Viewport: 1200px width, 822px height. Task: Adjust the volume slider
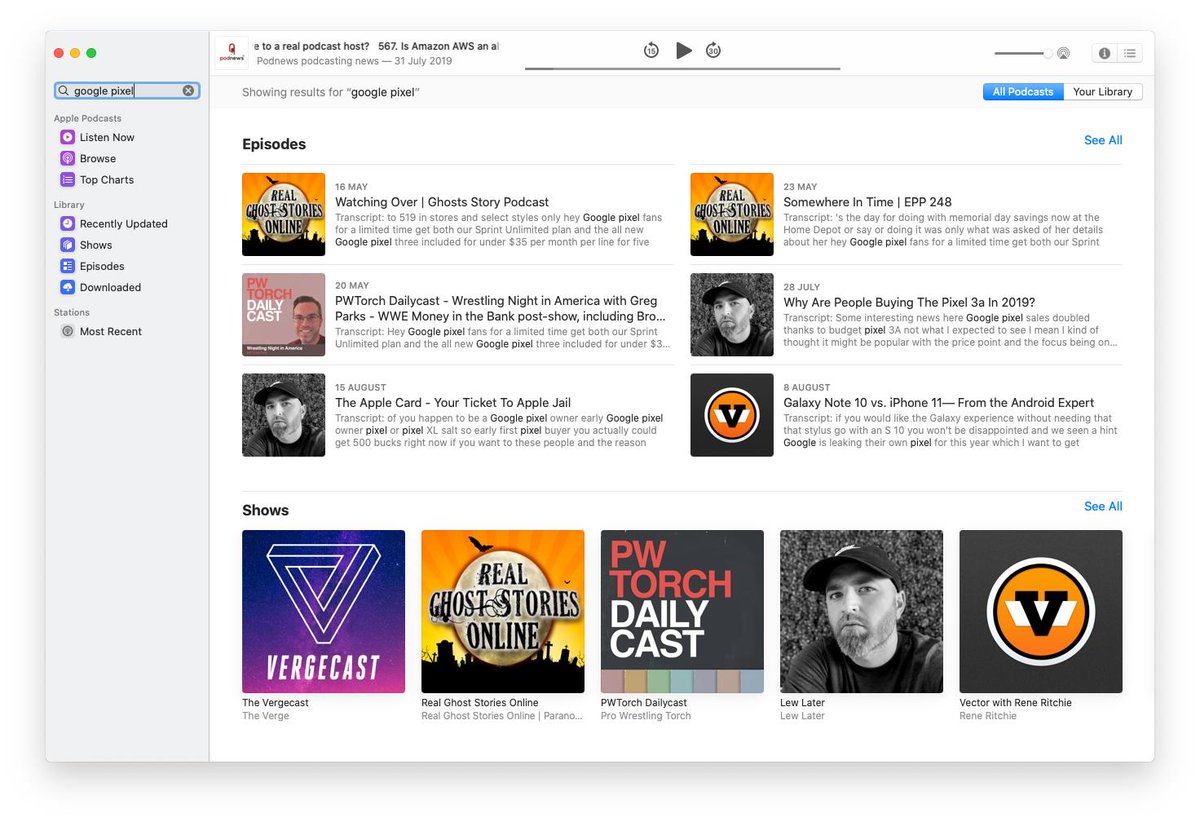point(1022,54)
